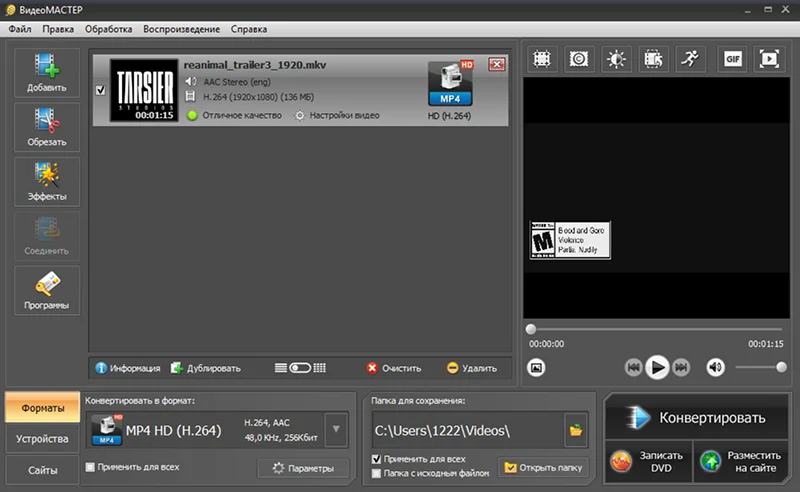Take a snapshot with the screenshot icon
Screen dimensions: 800x492
(536, 367)
